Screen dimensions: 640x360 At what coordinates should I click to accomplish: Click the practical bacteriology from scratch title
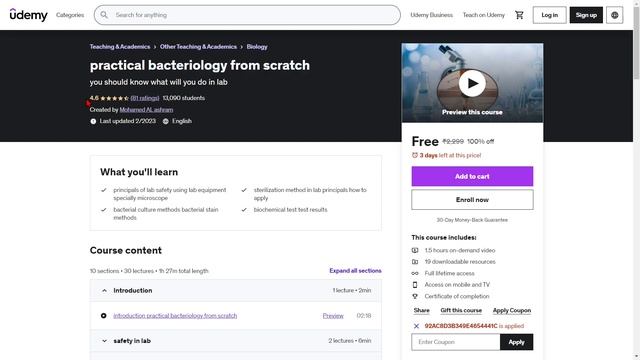point(200,65)
